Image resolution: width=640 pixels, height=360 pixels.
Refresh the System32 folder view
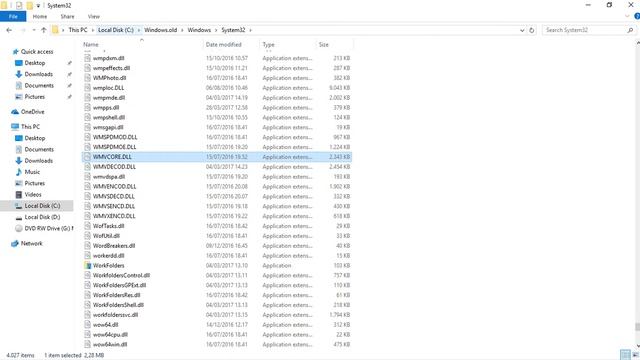pos(531,30)
